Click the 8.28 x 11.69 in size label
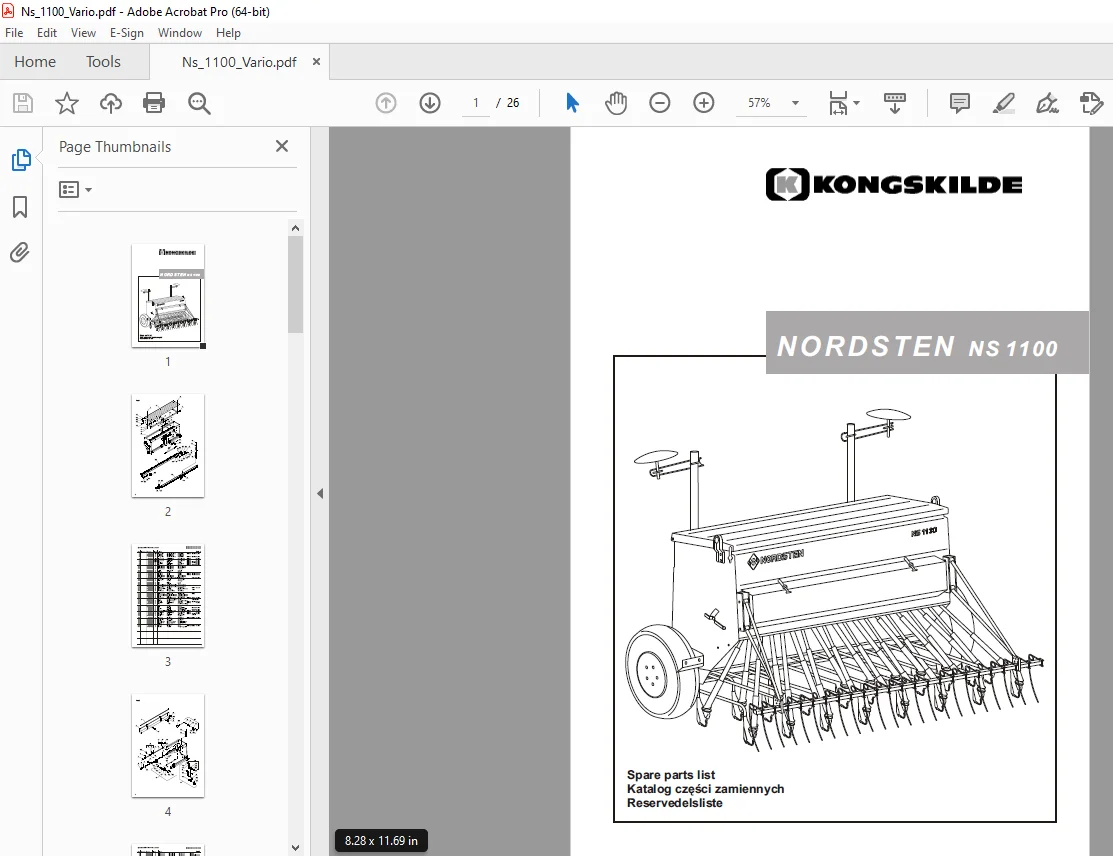 [x=381, y=840]
